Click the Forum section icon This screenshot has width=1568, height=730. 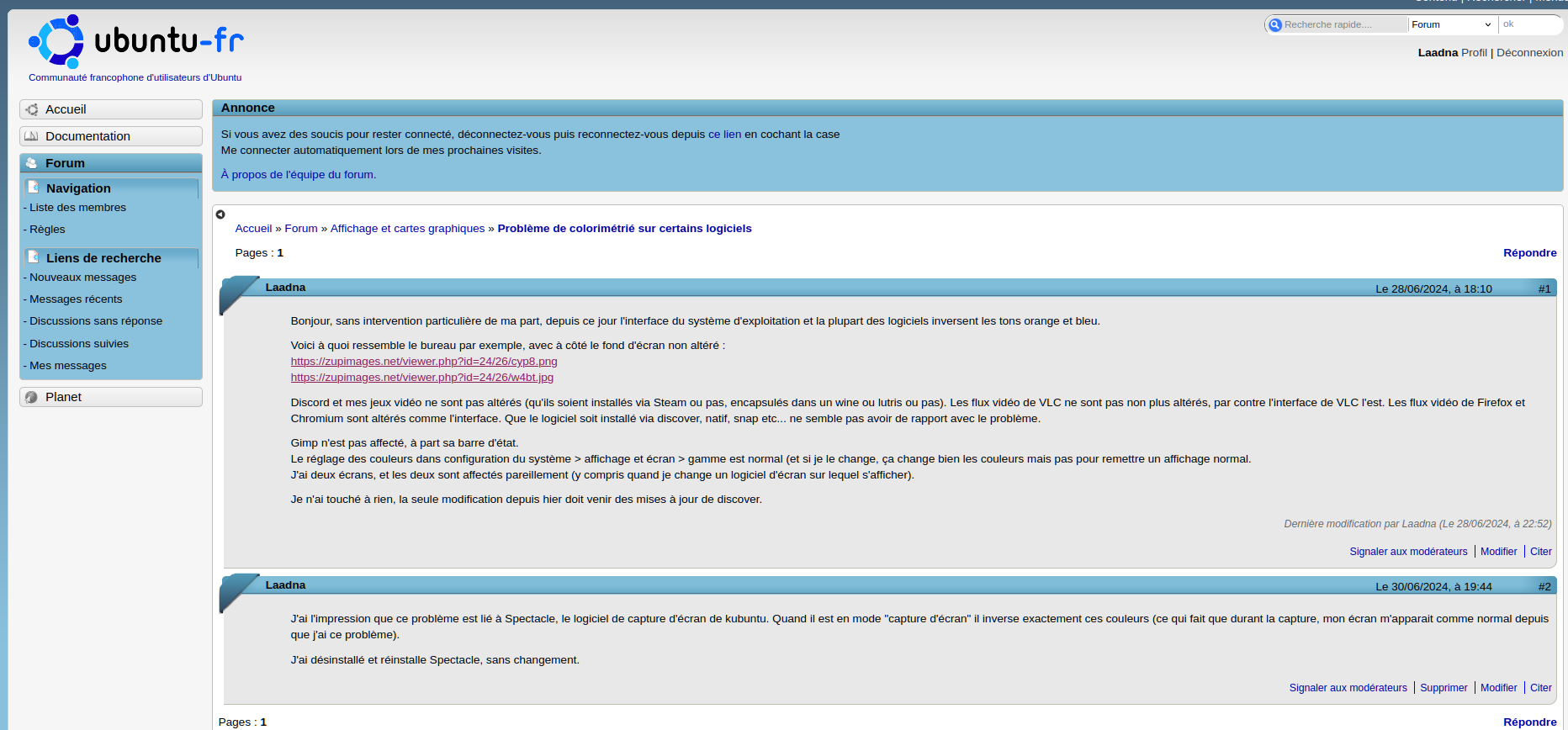(x=32, y=163)
